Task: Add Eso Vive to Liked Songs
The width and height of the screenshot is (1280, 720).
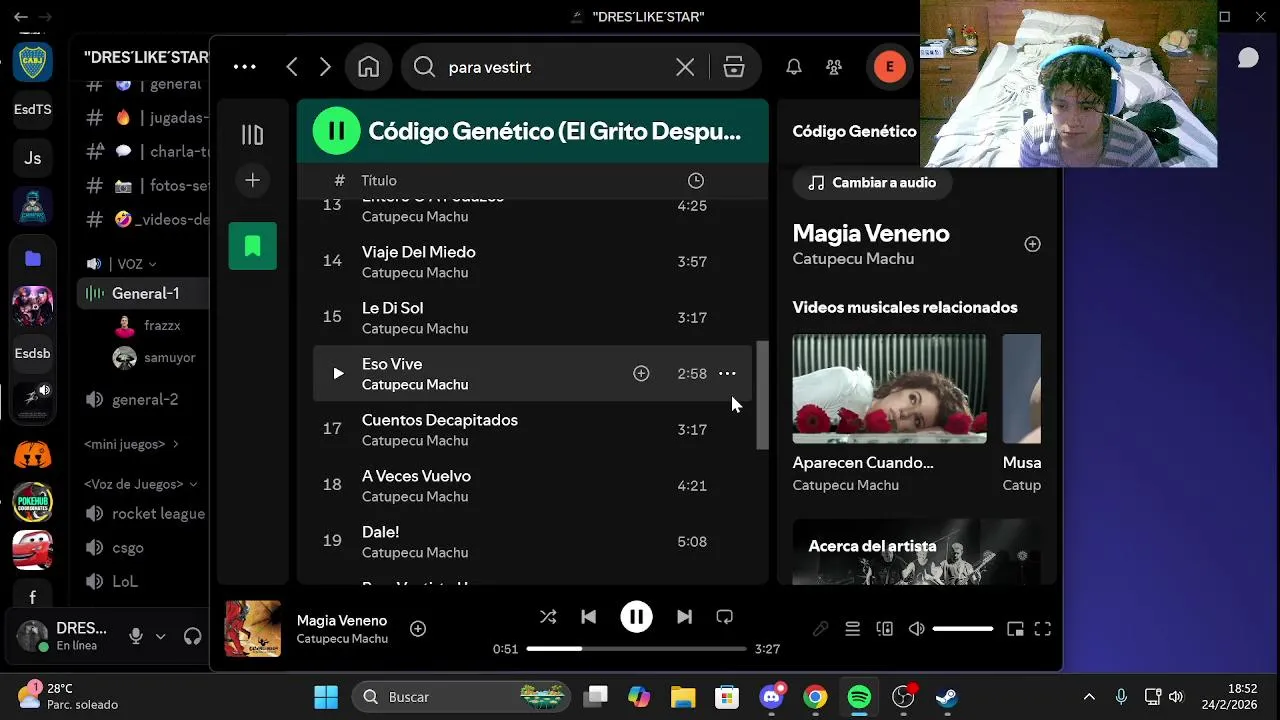Action: 641,373
